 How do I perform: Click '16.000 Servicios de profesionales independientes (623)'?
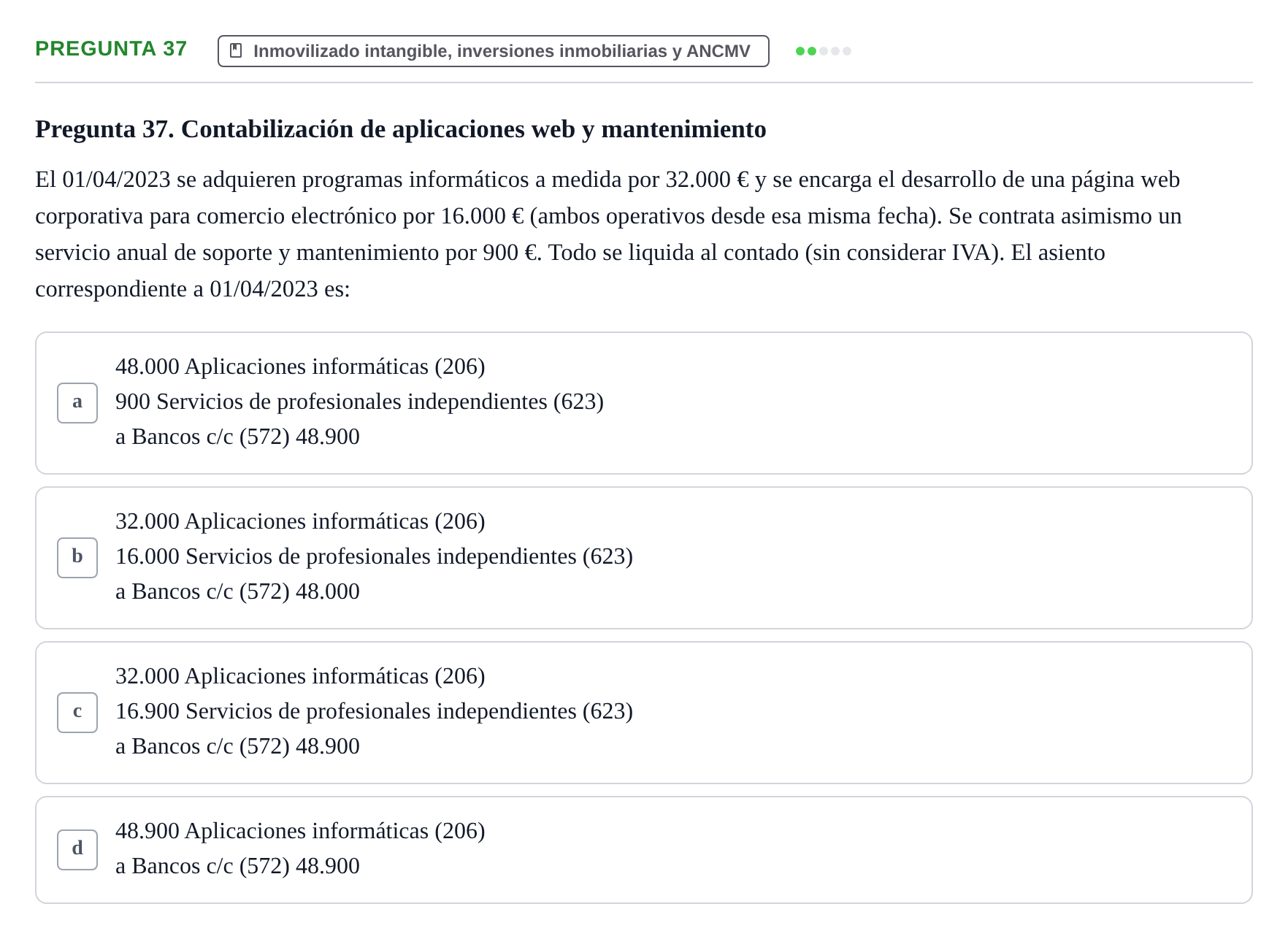374,556
